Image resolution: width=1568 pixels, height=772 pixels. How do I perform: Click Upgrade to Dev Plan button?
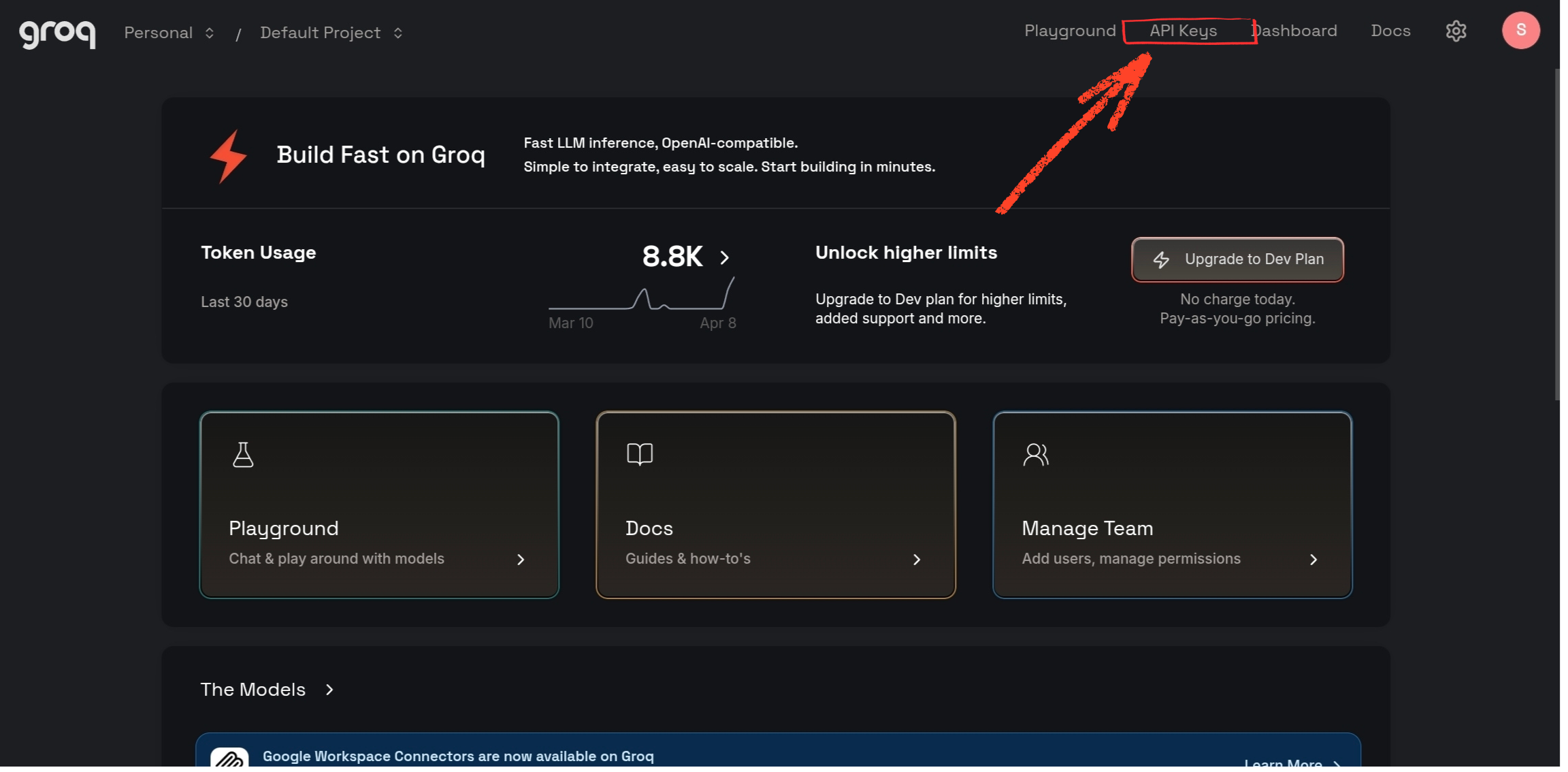(x=1237, y=259)
